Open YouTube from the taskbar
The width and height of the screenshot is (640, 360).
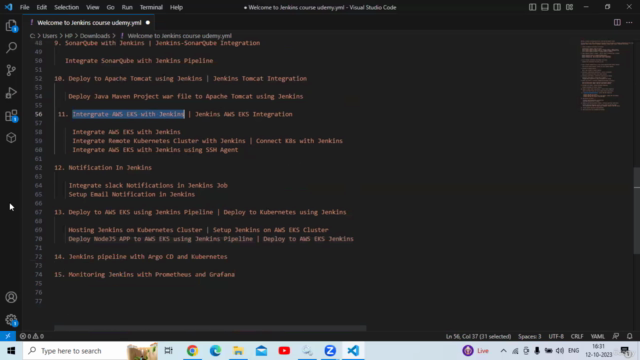284,351
